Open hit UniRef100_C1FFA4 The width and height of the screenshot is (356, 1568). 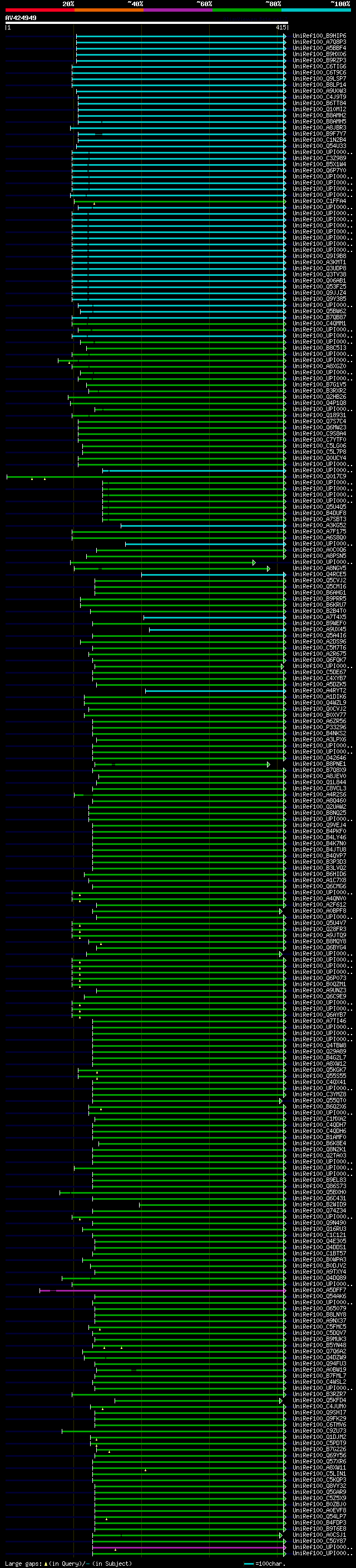(319, 201)
